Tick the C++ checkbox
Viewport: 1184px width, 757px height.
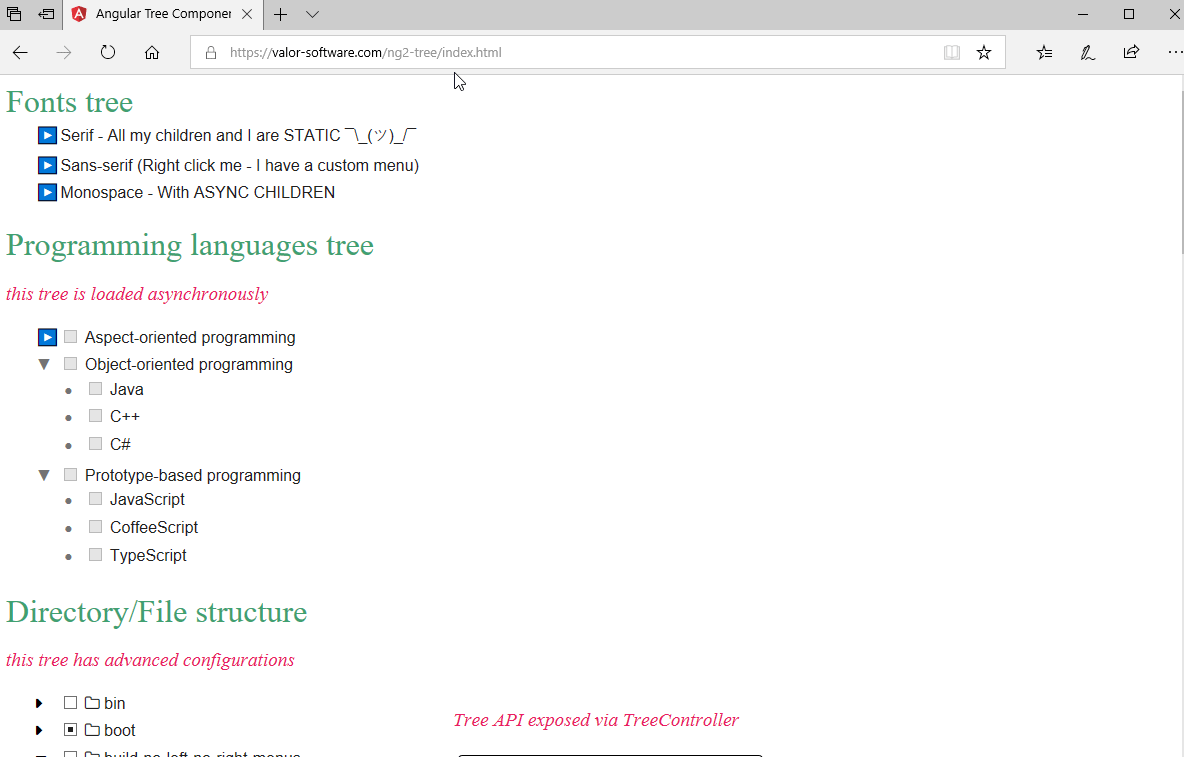pos(95,415)
